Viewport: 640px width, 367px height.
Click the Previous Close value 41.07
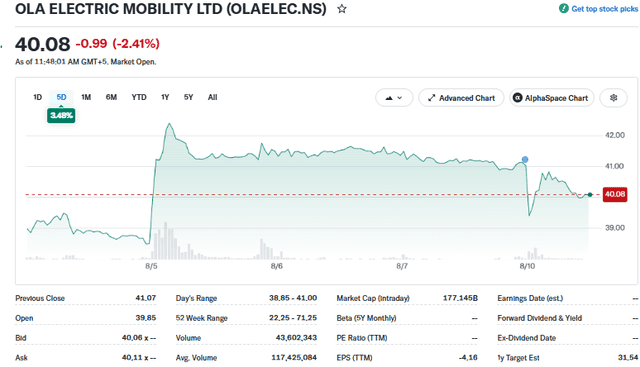(146, 298)
